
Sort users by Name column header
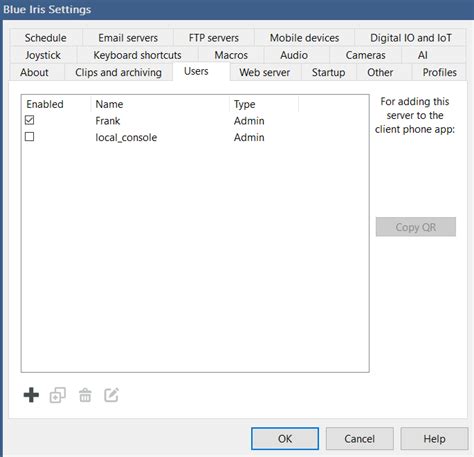click(x=160, y=104)
